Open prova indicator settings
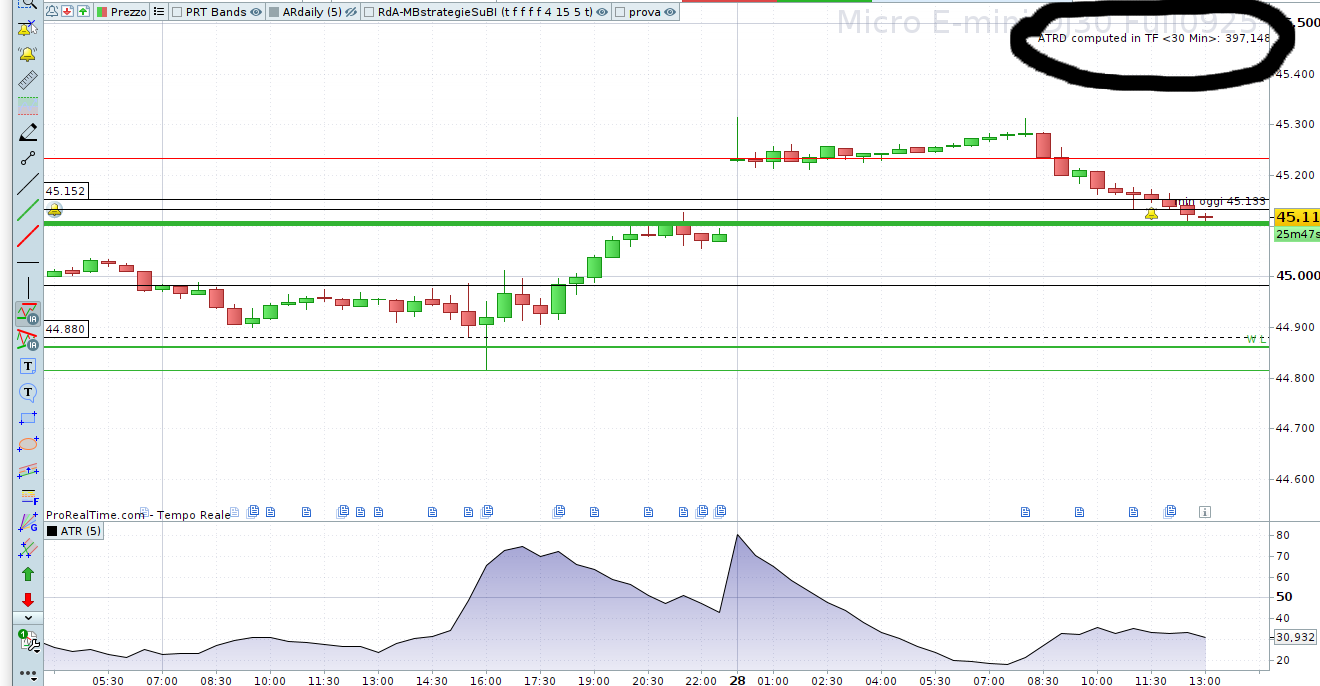Viewport: 1320px width, 686px height. tap(644, 13)
